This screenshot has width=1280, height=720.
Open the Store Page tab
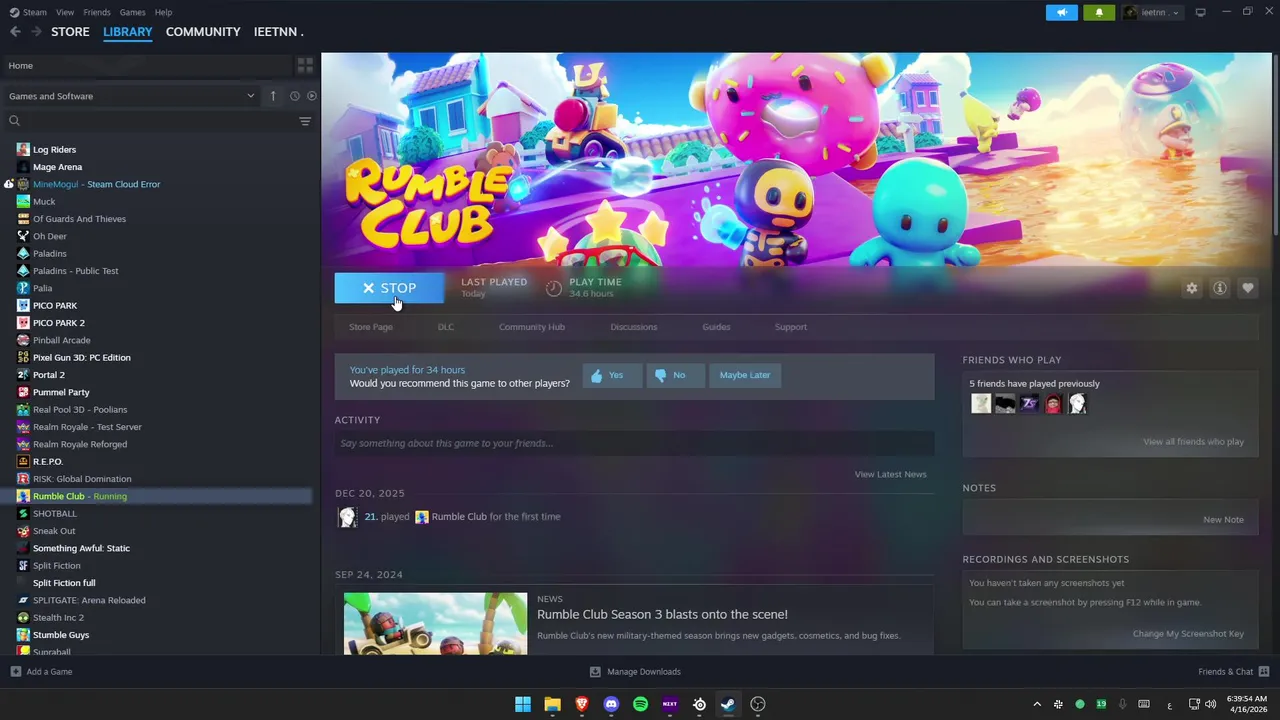pyautogui.click(x=371, y=327)
